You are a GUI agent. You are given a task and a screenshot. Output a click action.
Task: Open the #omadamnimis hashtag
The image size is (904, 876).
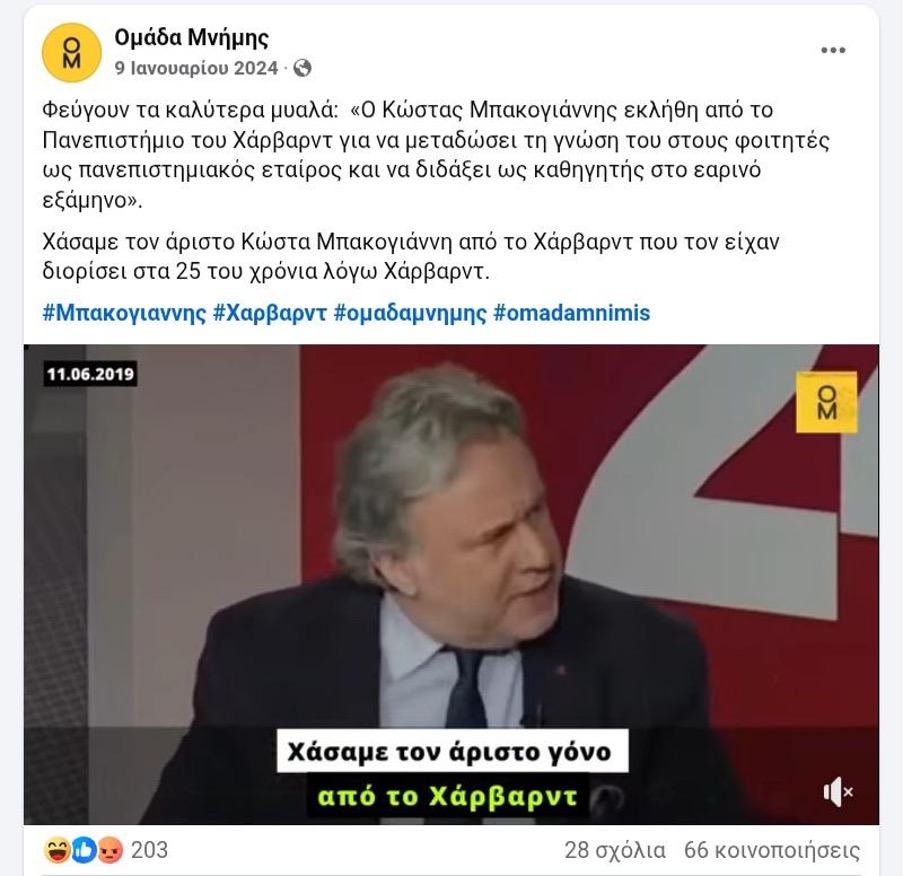coord(572,313)
